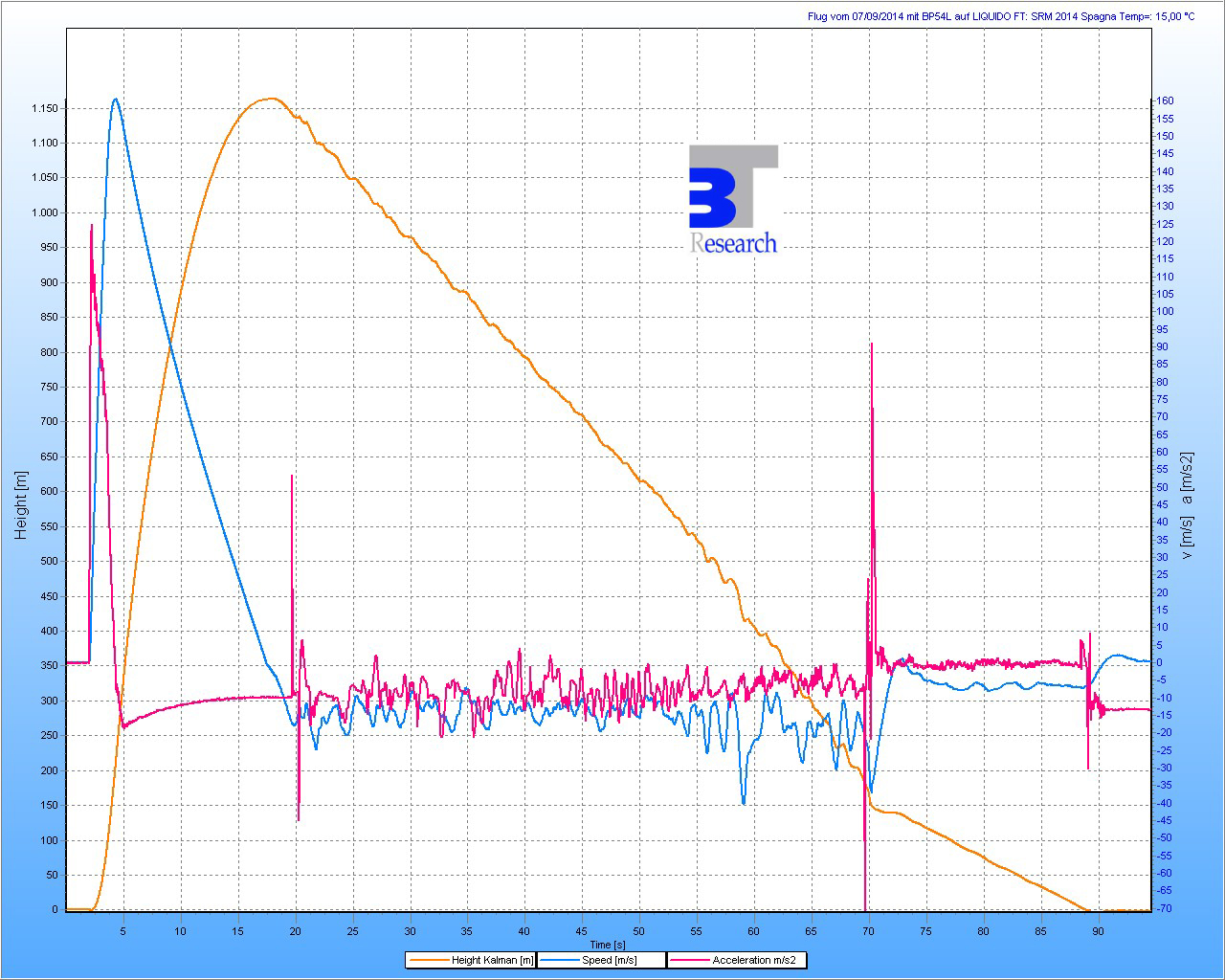Click the 20 tick label on the time axis
The image size is (1225, 980).
pos(295,930)
